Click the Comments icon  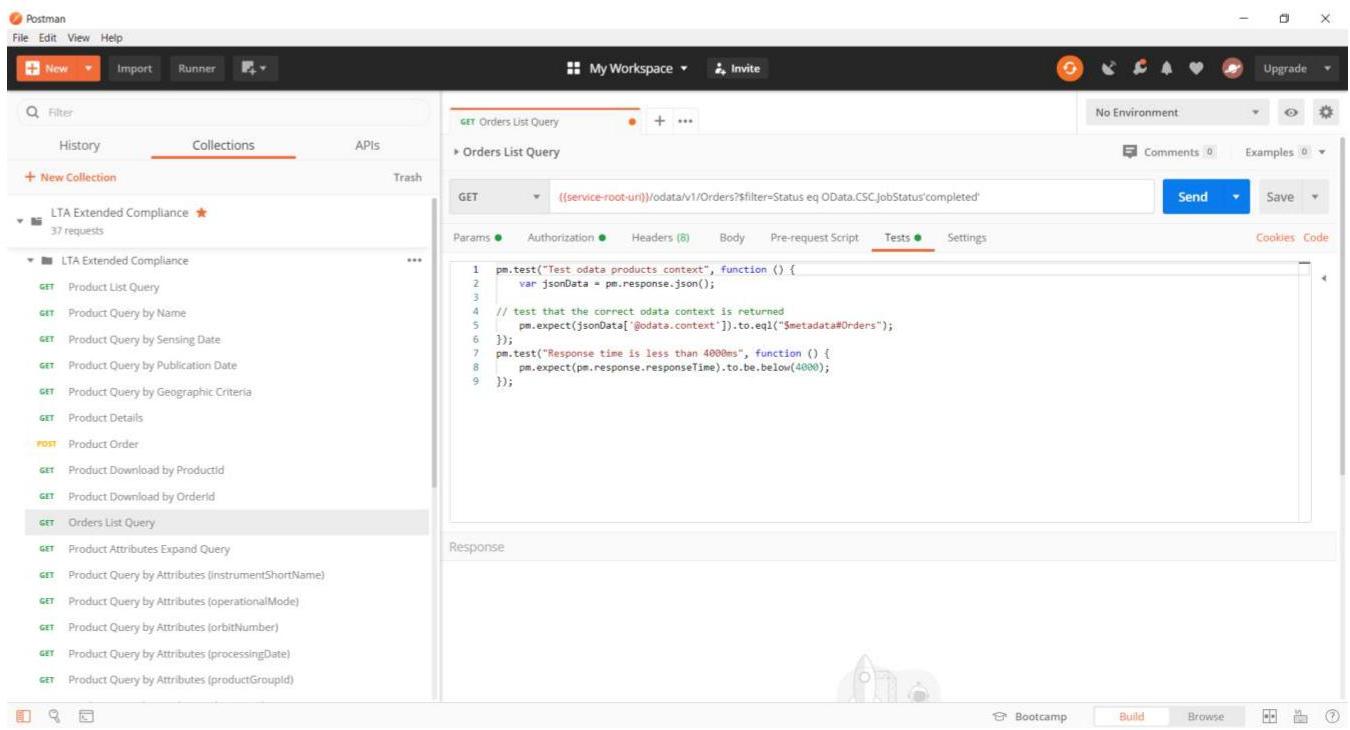click(1130, 152)
